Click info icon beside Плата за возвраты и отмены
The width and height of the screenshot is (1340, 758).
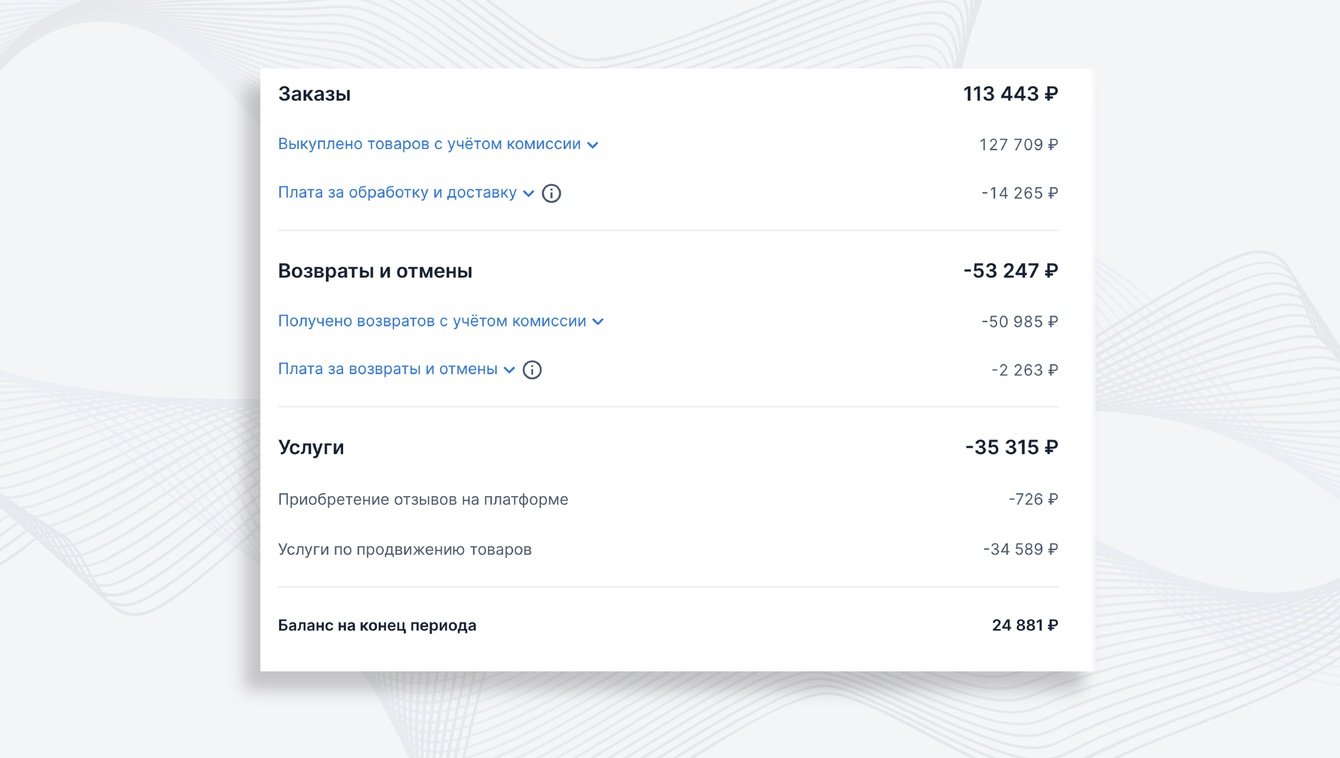pyautogui.click(x=532, y=370)
